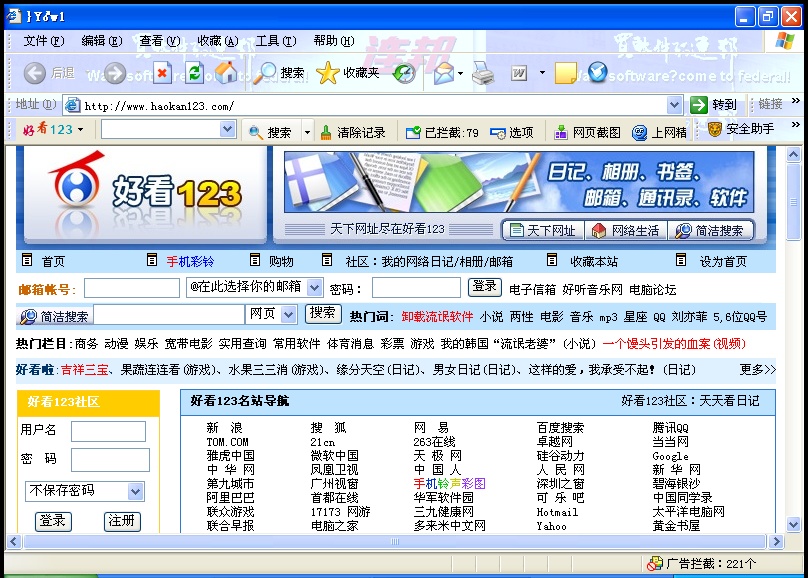Stop page loading with red X icon
This screenshot has height=578, width=808.
pyautogui.click(x=162, y=73)
